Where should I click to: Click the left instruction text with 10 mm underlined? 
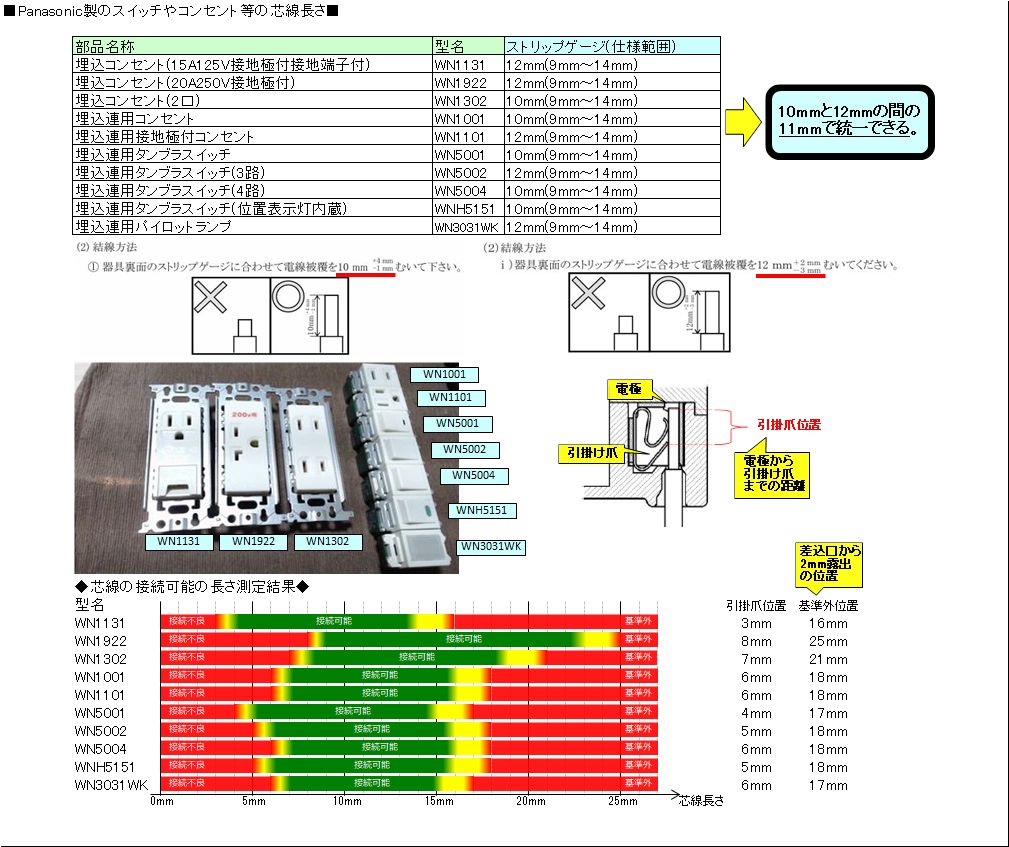pyautogui.click(x=275, y=266)
